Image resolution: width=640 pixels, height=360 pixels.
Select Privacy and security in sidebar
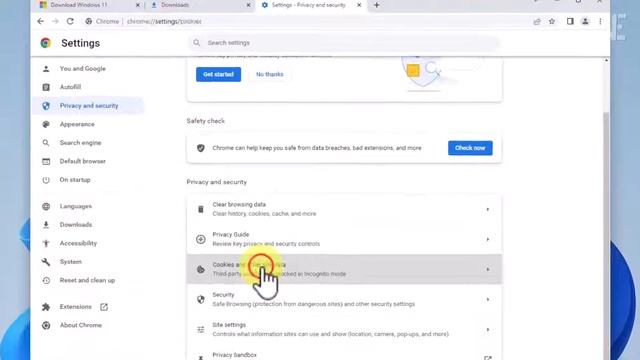point(89,106)
